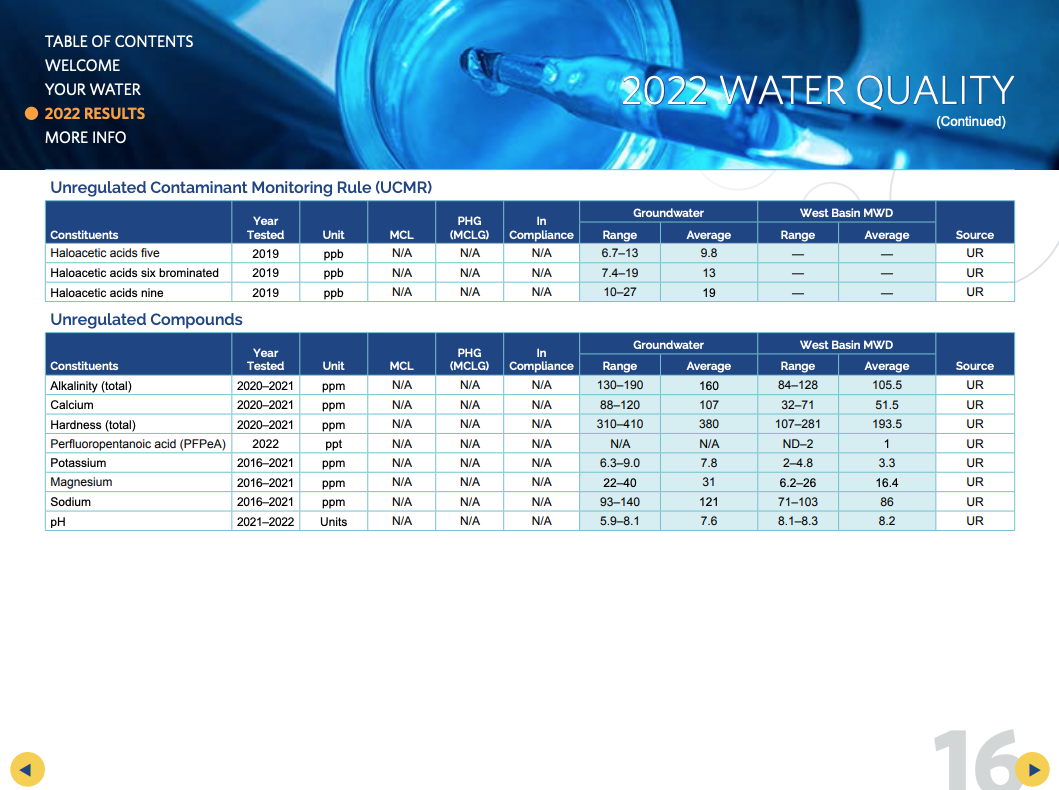1059x790 pixels.
Task: Click Hardness groundwater average 380
Action: tap(708, 425)
